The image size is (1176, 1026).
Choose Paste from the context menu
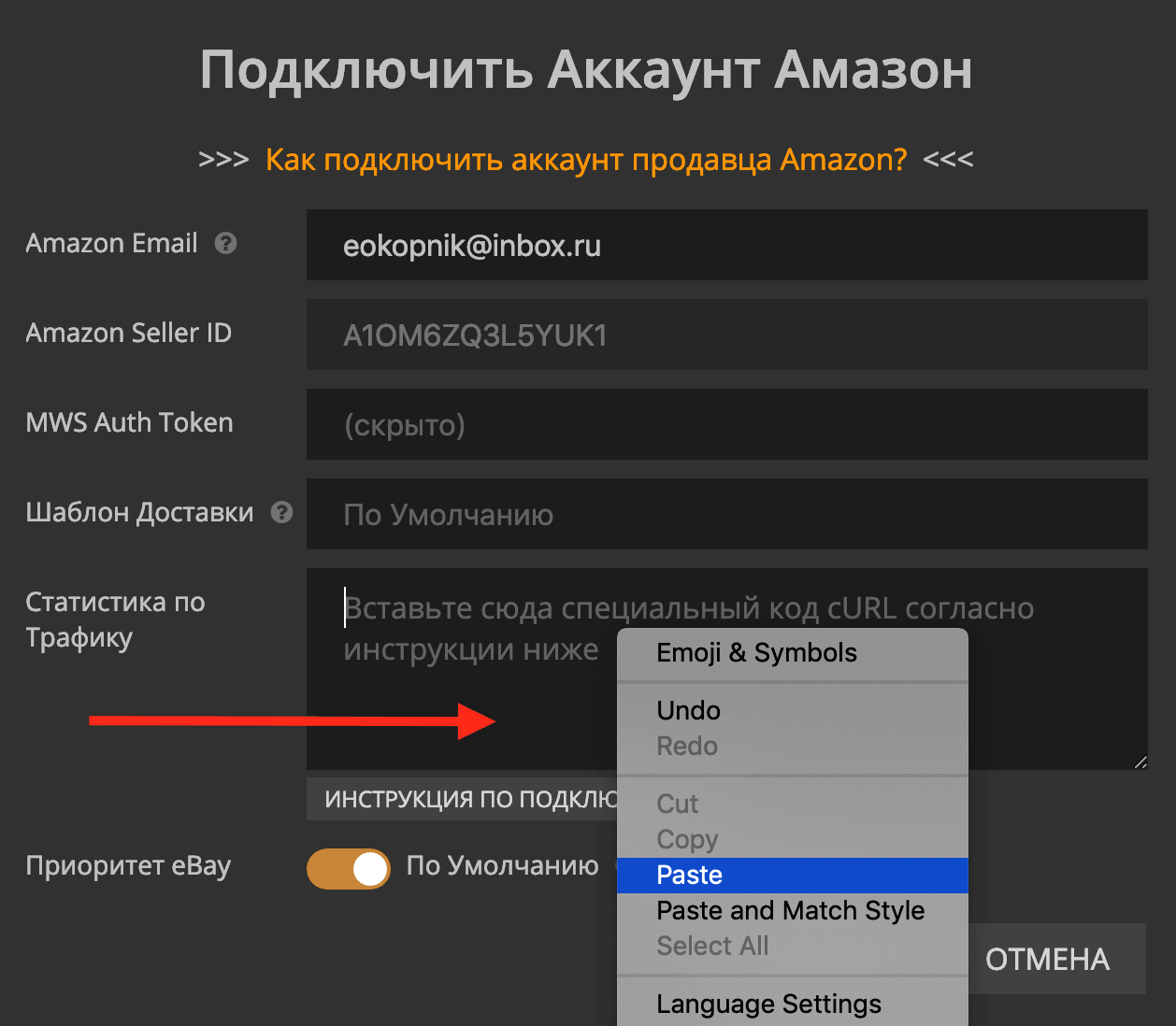(x=793, y=875)
